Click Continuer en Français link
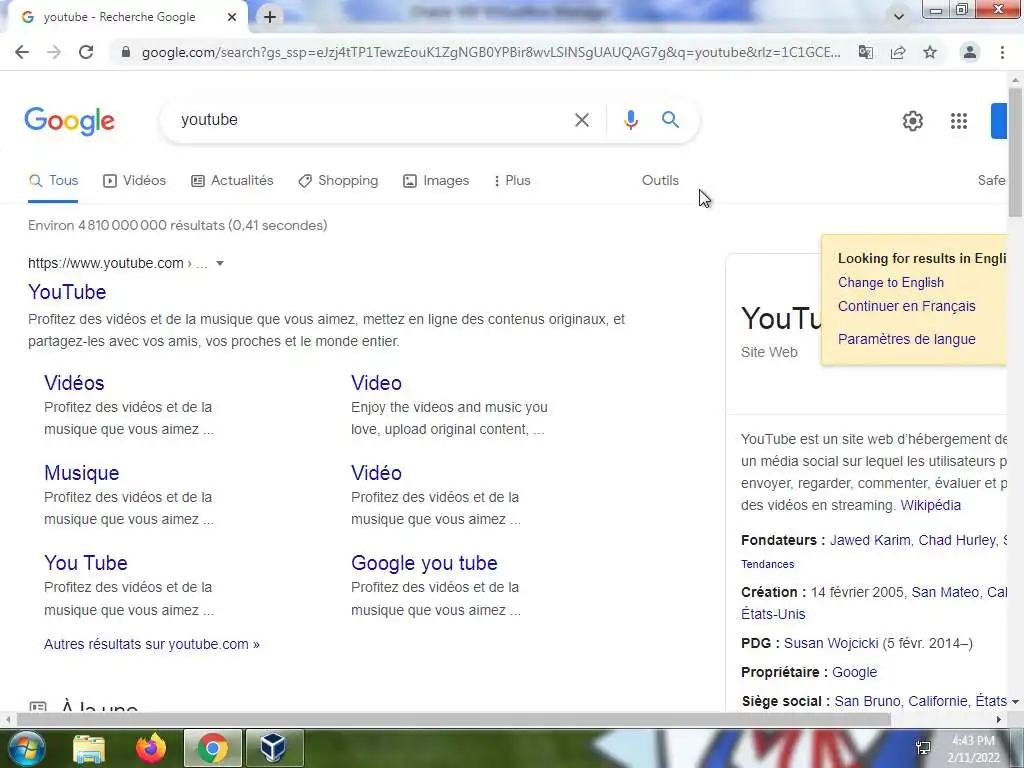The width and height of the screenshot is (1024, 768). [x=906, y=306]
